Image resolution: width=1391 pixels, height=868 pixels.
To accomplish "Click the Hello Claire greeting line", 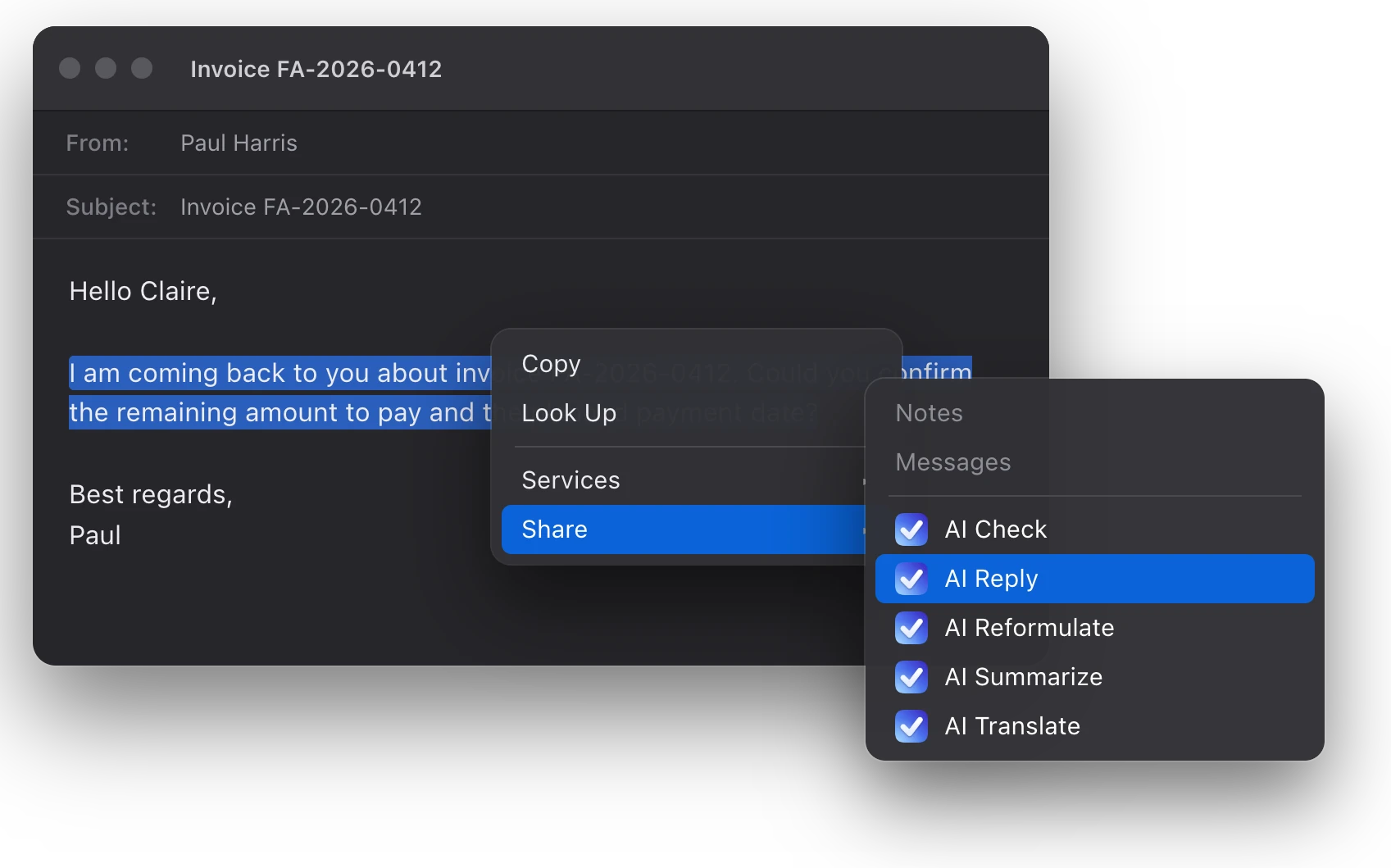I will tap(143, 291).
